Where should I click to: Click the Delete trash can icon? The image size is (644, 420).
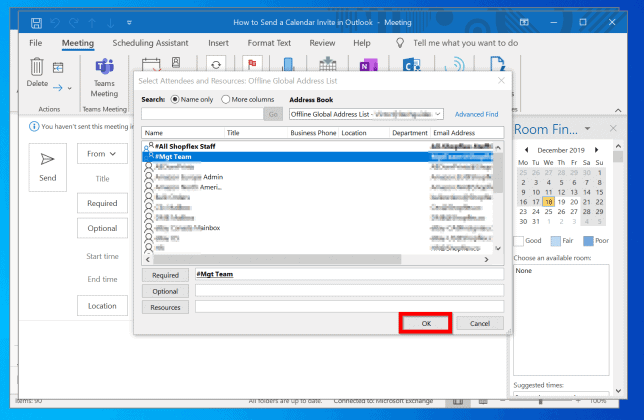click(x=37, y=67)
